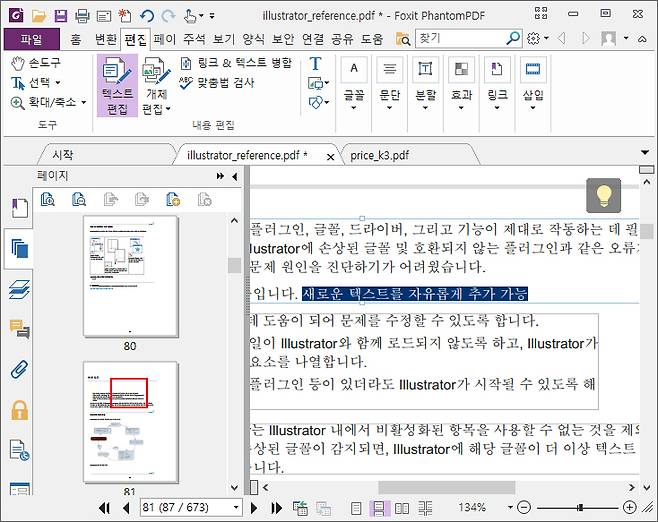Screen dimensions: 658x522
Task: Expand the 선택 tool dropdown
Action: pos(58,83)
